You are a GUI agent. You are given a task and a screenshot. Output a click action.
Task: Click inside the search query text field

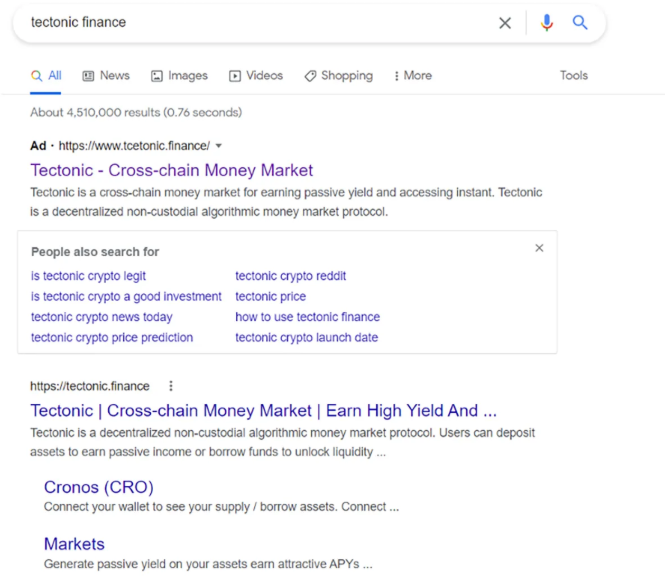tap(250, 22)
